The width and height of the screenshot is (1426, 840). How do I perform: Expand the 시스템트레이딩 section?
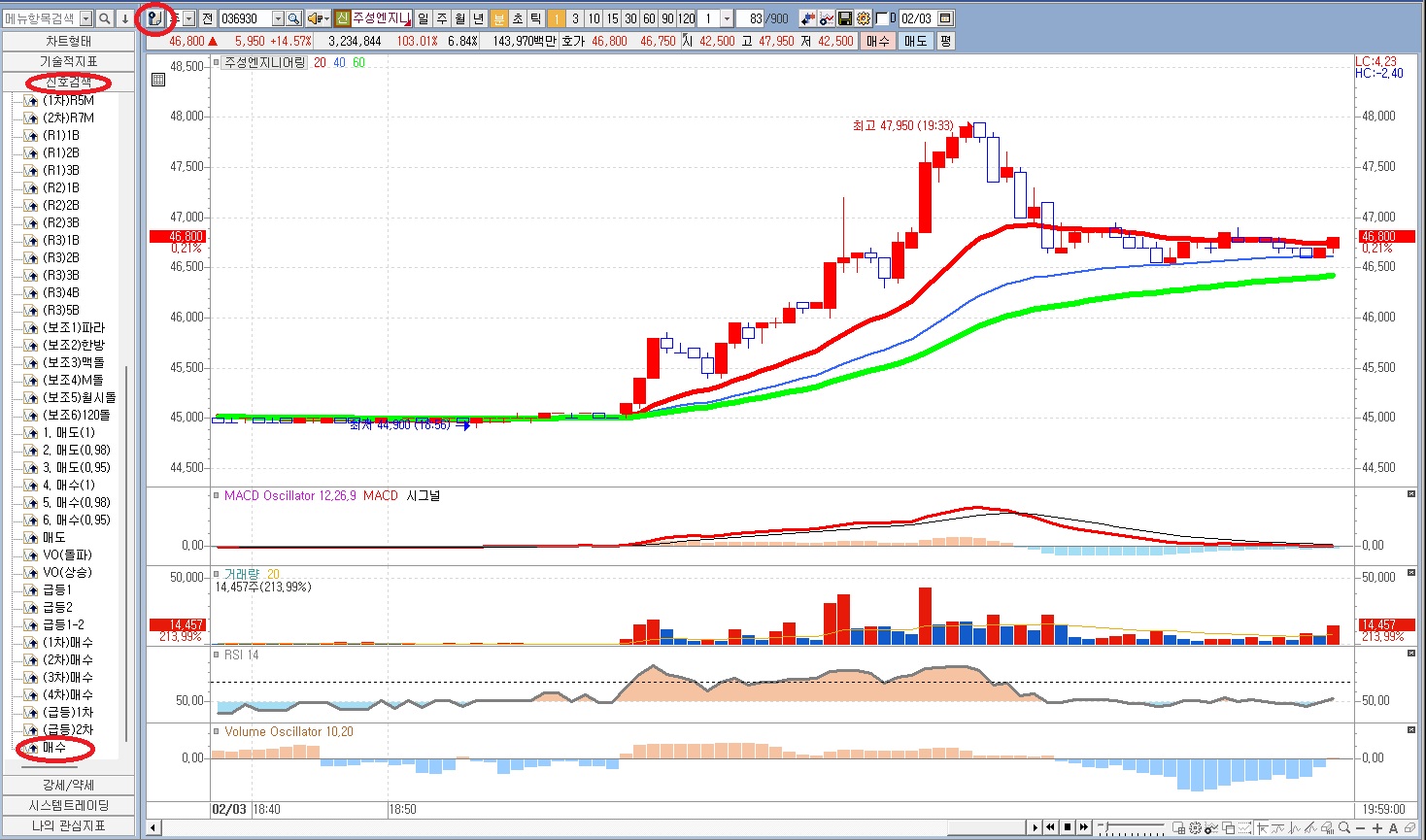(68, 805)
